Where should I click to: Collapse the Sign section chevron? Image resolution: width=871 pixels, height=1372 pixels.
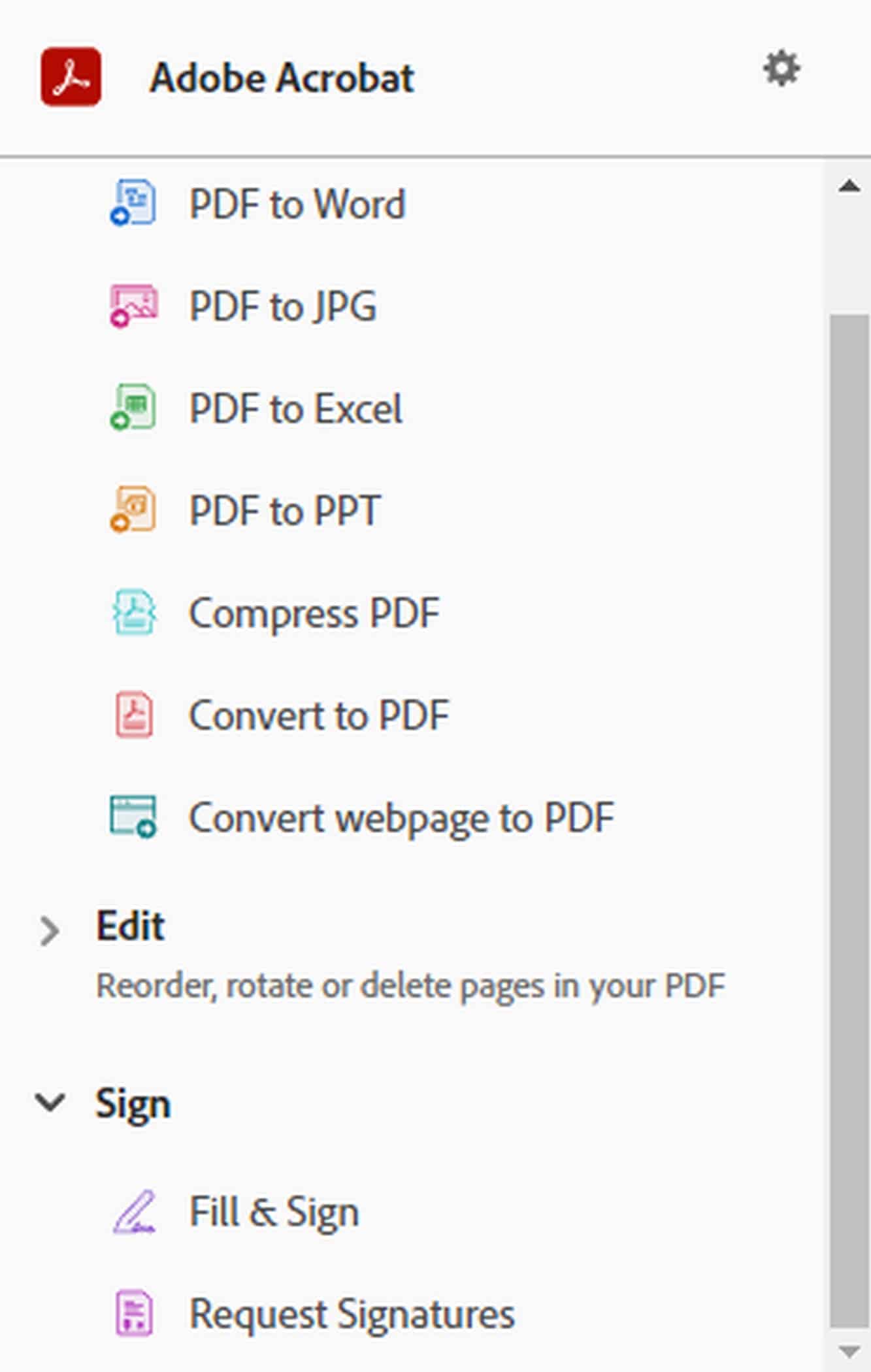coord(50,1103)
